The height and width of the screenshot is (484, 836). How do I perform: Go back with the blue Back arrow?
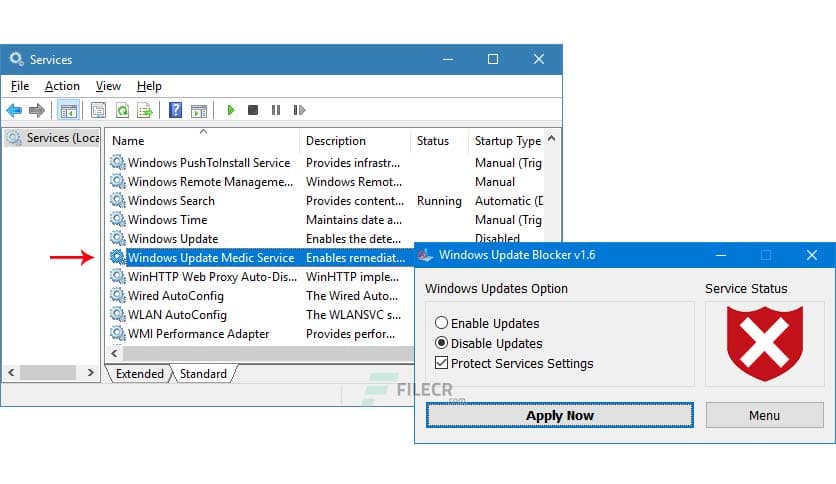[14, 110]
